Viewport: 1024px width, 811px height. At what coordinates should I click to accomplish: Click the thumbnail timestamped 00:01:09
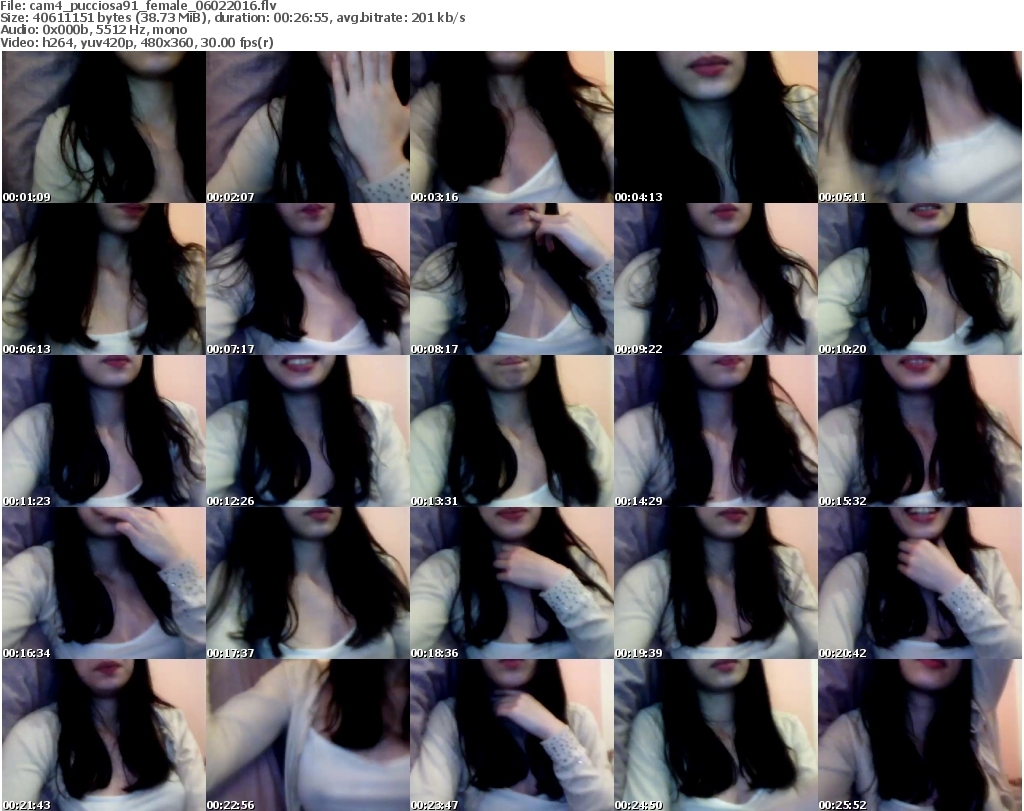[x=104, y=127]
